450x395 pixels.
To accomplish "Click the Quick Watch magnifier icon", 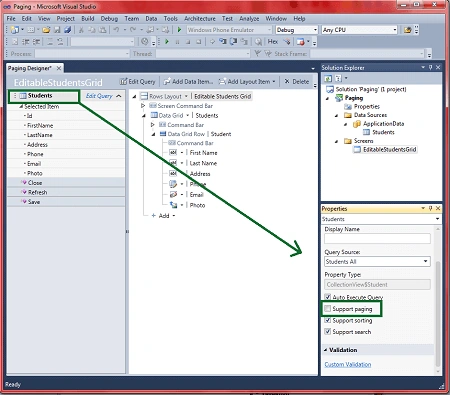I will (x=258, y=42).
